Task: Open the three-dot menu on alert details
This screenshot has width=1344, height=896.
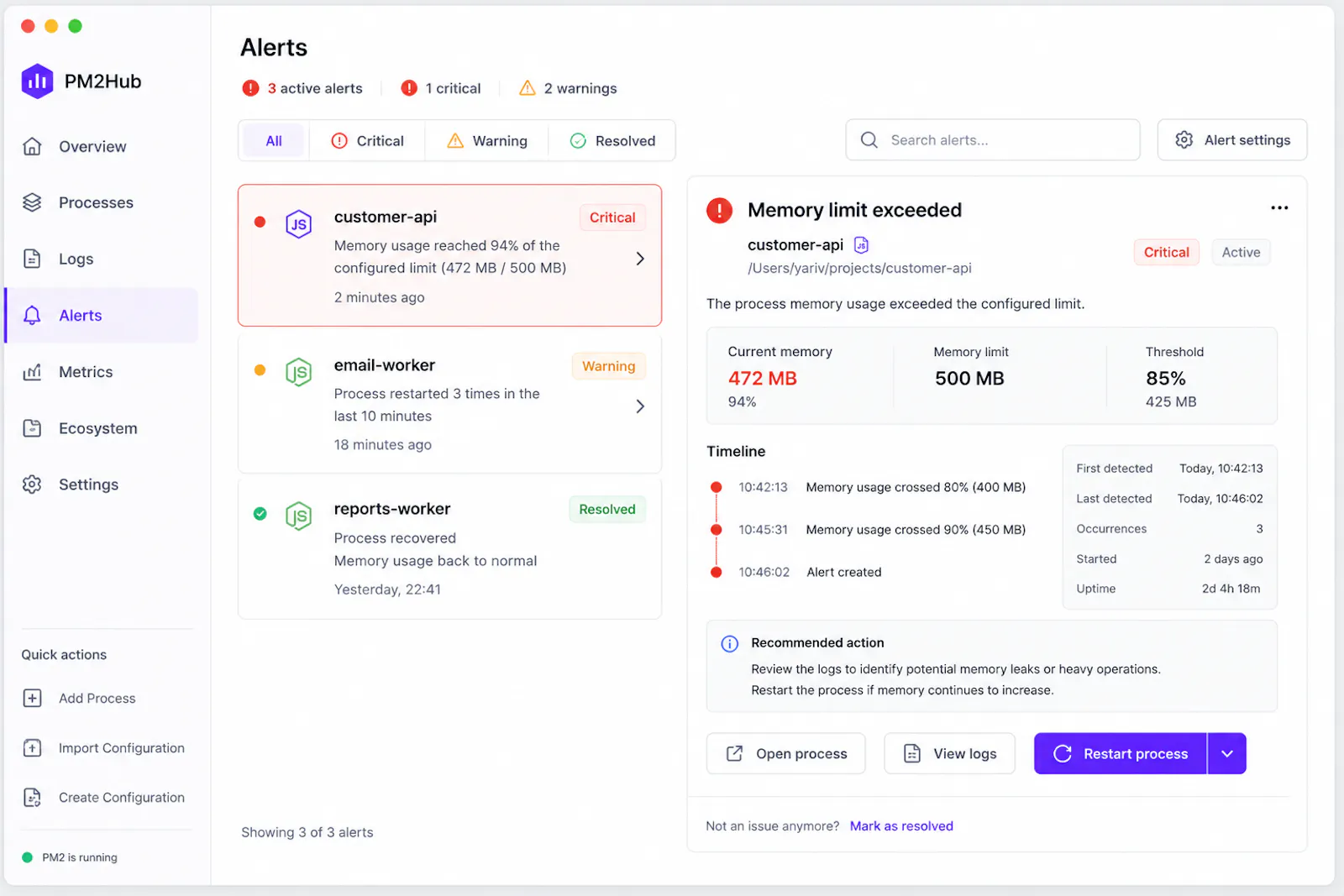Action: point(1279,207)
